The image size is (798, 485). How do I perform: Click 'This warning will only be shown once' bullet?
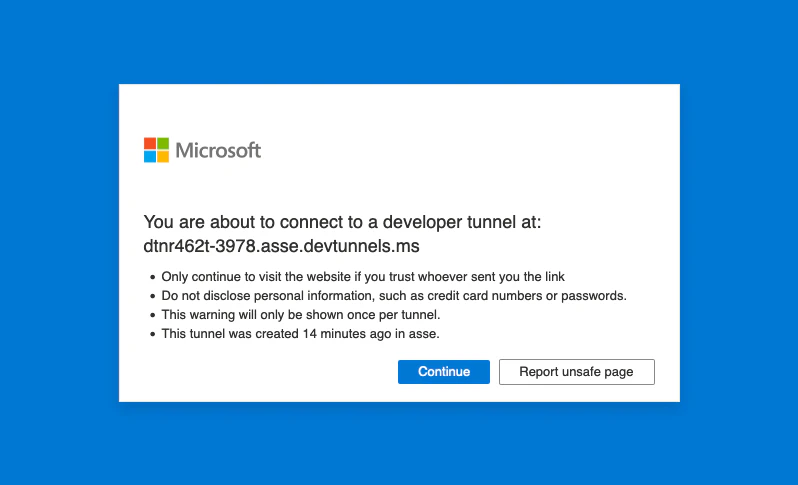tap(301, 315)
